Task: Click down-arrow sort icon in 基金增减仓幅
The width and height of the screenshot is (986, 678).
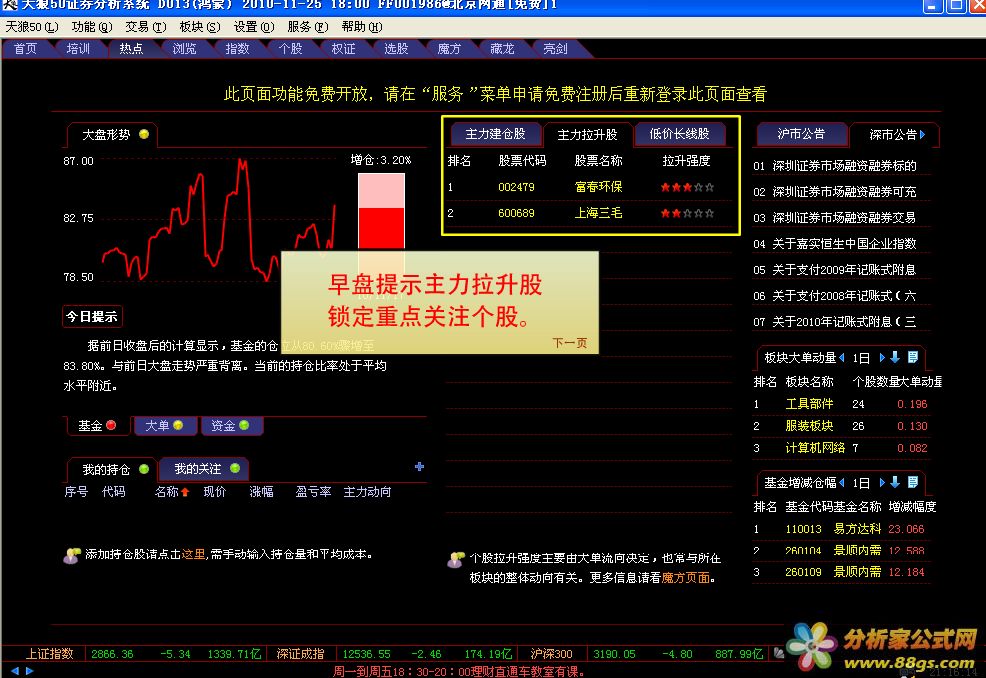Action: (x=895, y=482)
